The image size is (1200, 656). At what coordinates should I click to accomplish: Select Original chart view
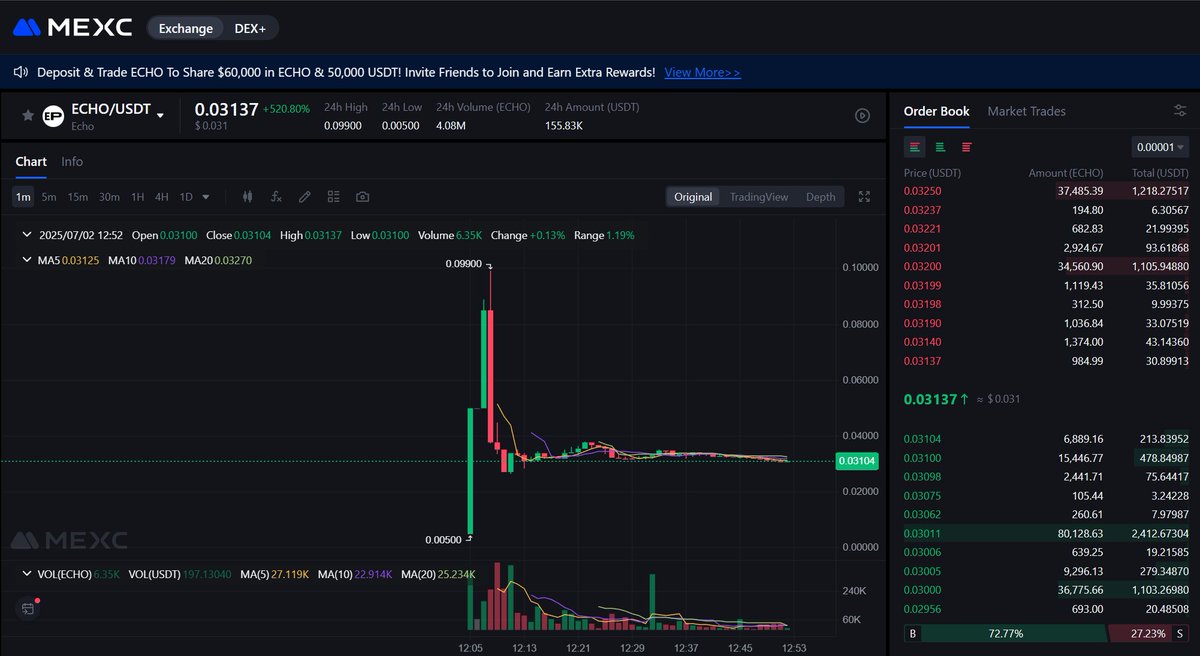[x=693, y=197]
